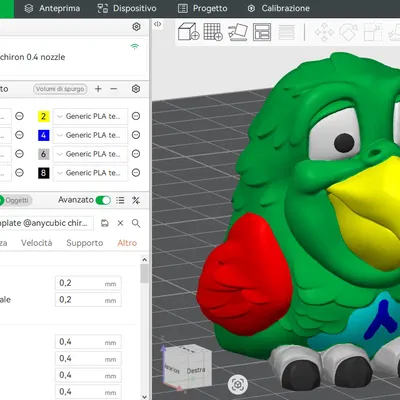This screenshot has width=400, height=400.
Task: Remove a filament with minus button
Action: [114, 89]
